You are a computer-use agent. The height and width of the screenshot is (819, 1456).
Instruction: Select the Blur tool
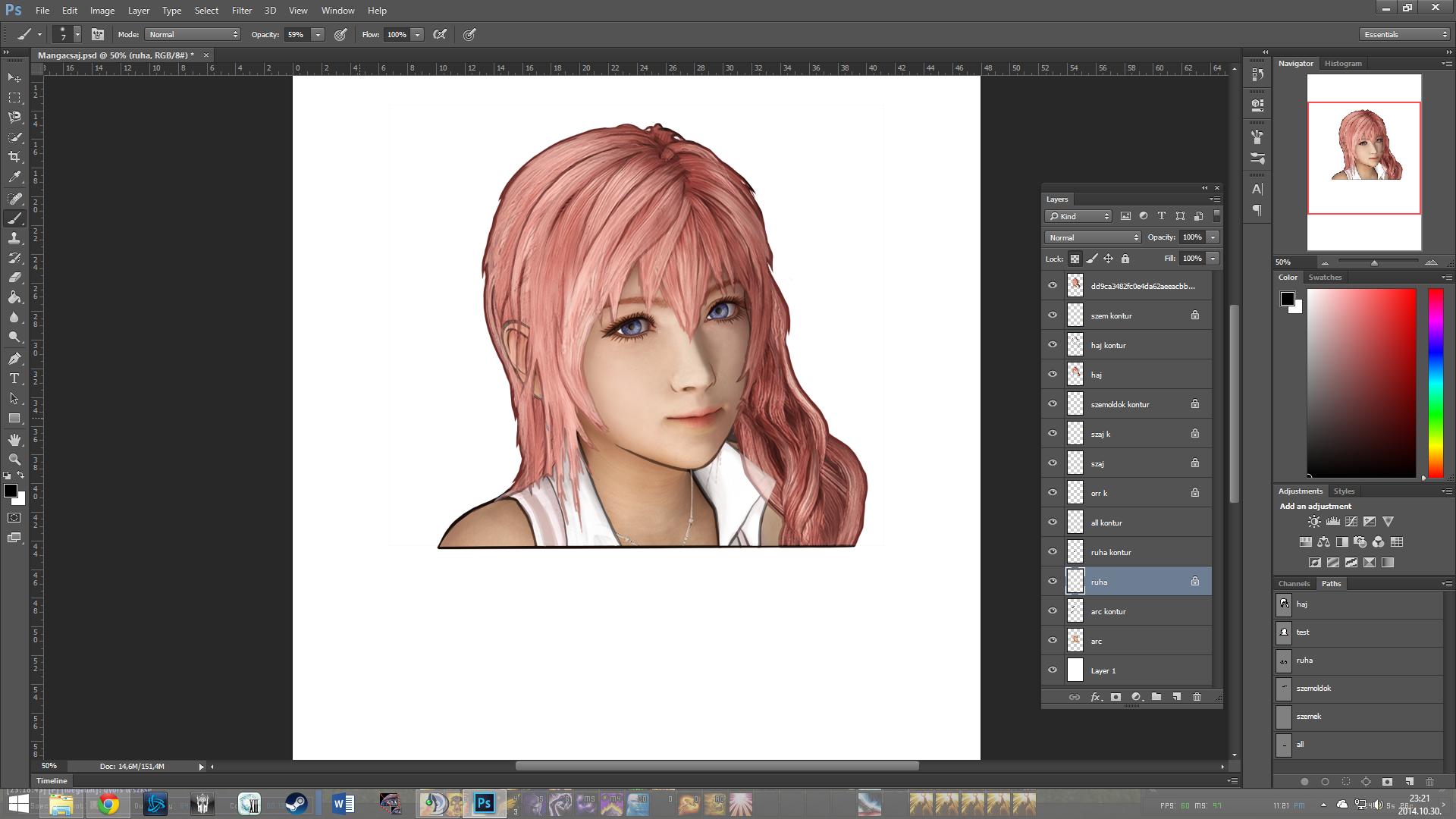pyautogui.click(x=14, y=317)
